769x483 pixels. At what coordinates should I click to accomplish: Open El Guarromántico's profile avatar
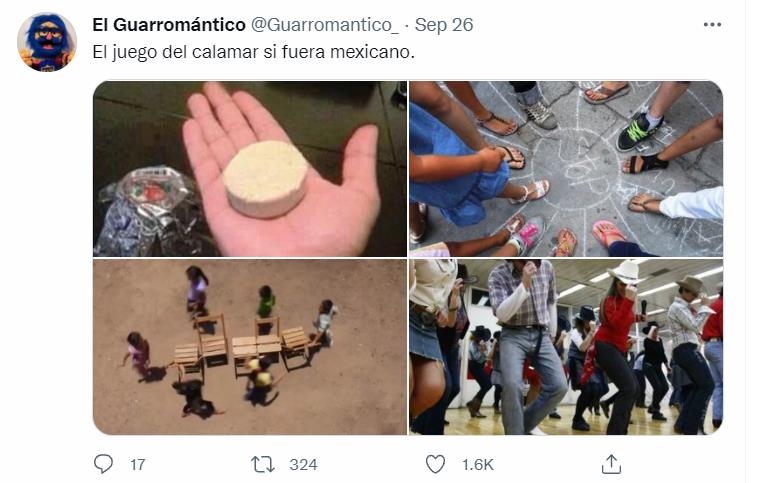click(47, 42)
